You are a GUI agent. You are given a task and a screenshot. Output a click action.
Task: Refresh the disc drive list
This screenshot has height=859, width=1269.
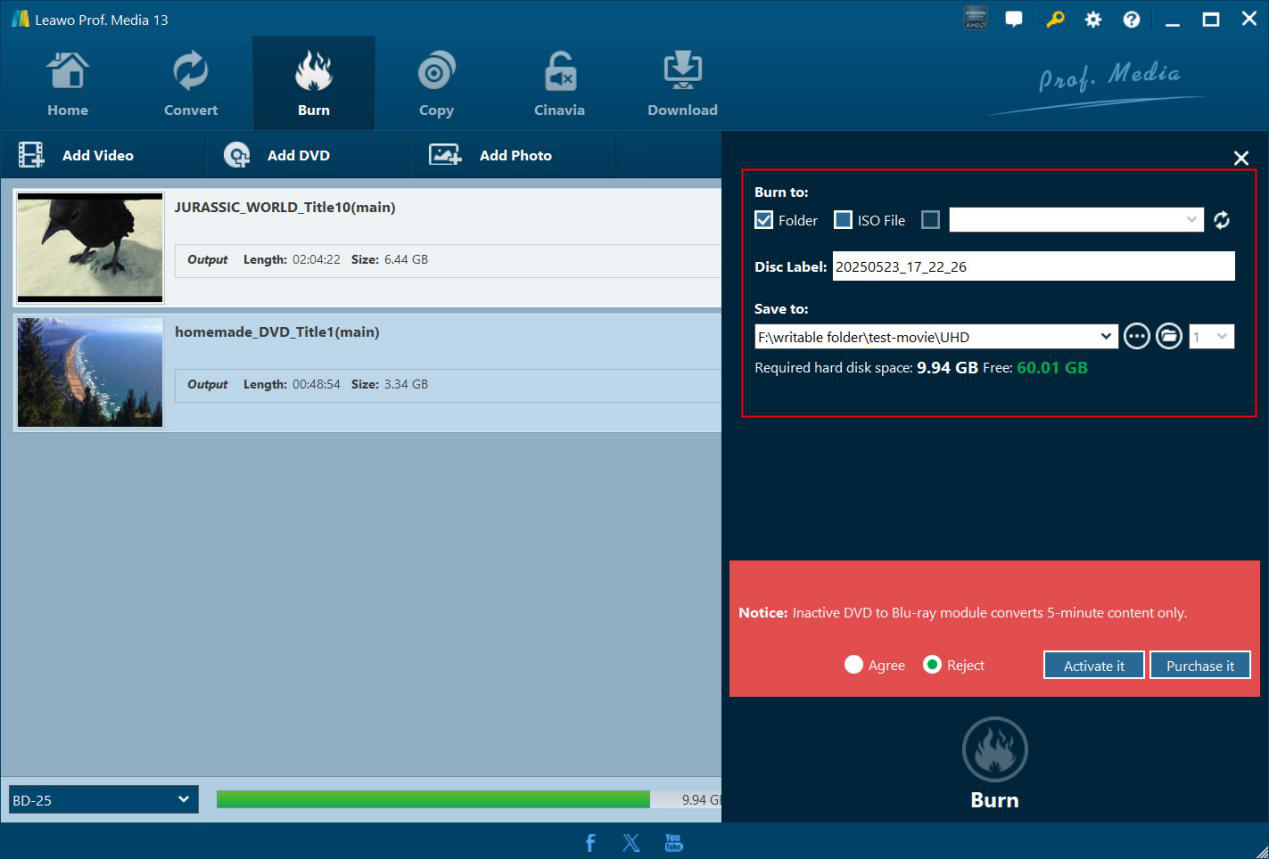click(1222, 220)
